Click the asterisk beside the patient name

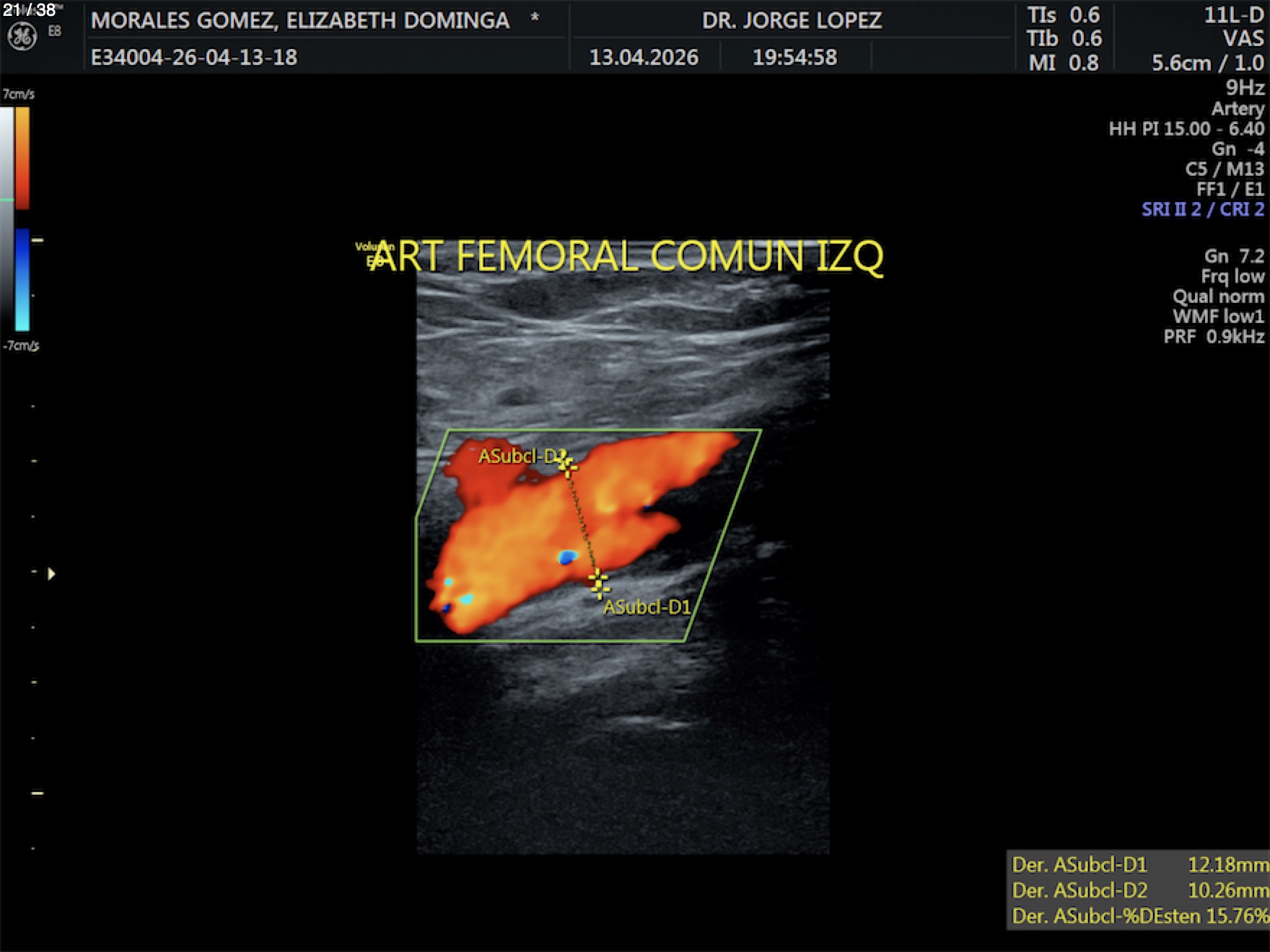coord(535,17)
